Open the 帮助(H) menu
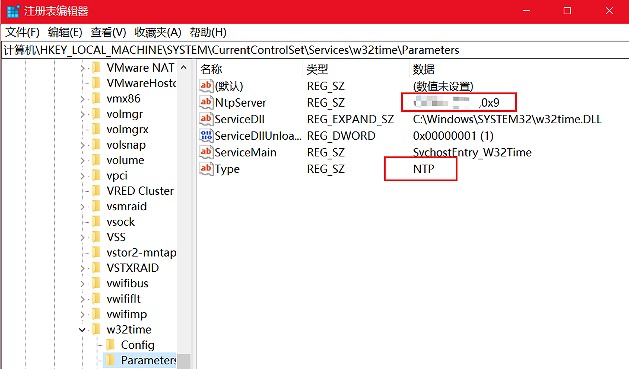629x369 pixels. point(208,32)
